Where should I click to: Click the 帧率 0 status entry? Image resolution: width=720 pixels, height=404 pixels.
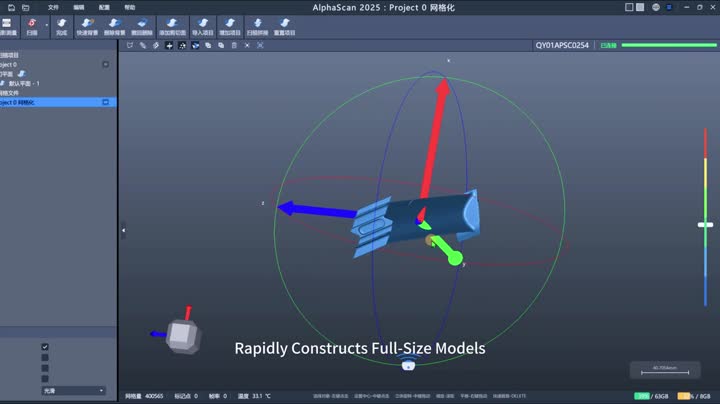point(218,396)
